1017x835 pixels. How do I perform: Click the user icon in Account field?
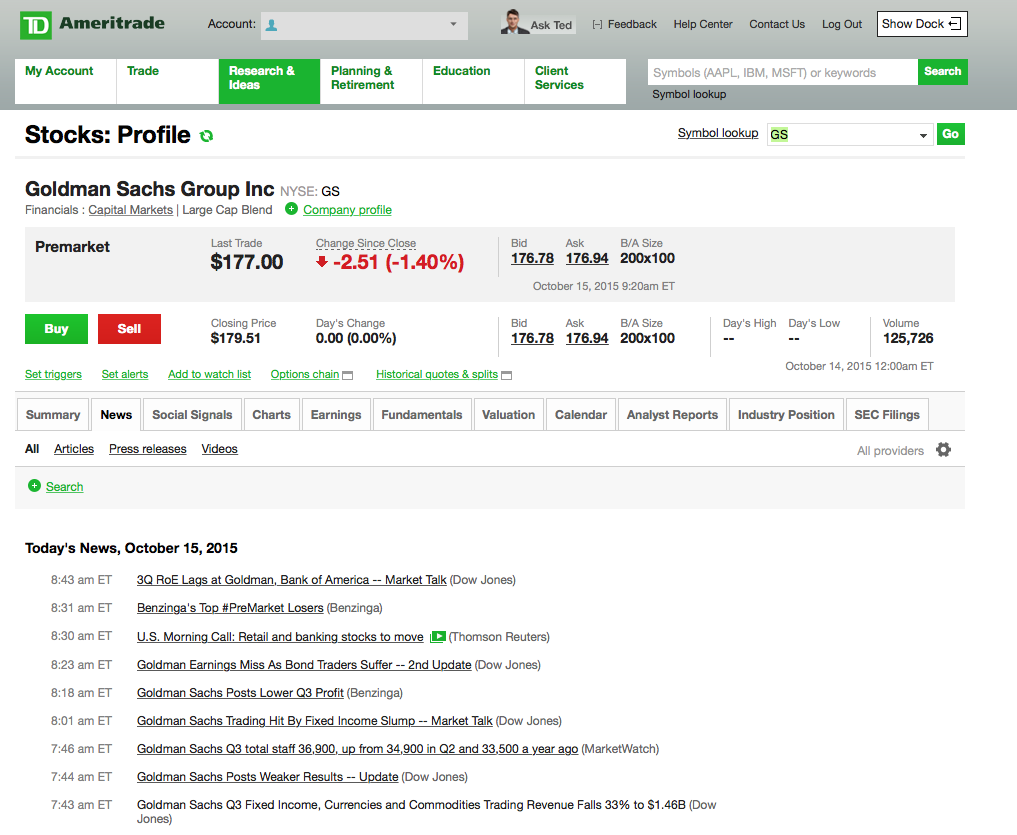(272, 25)
